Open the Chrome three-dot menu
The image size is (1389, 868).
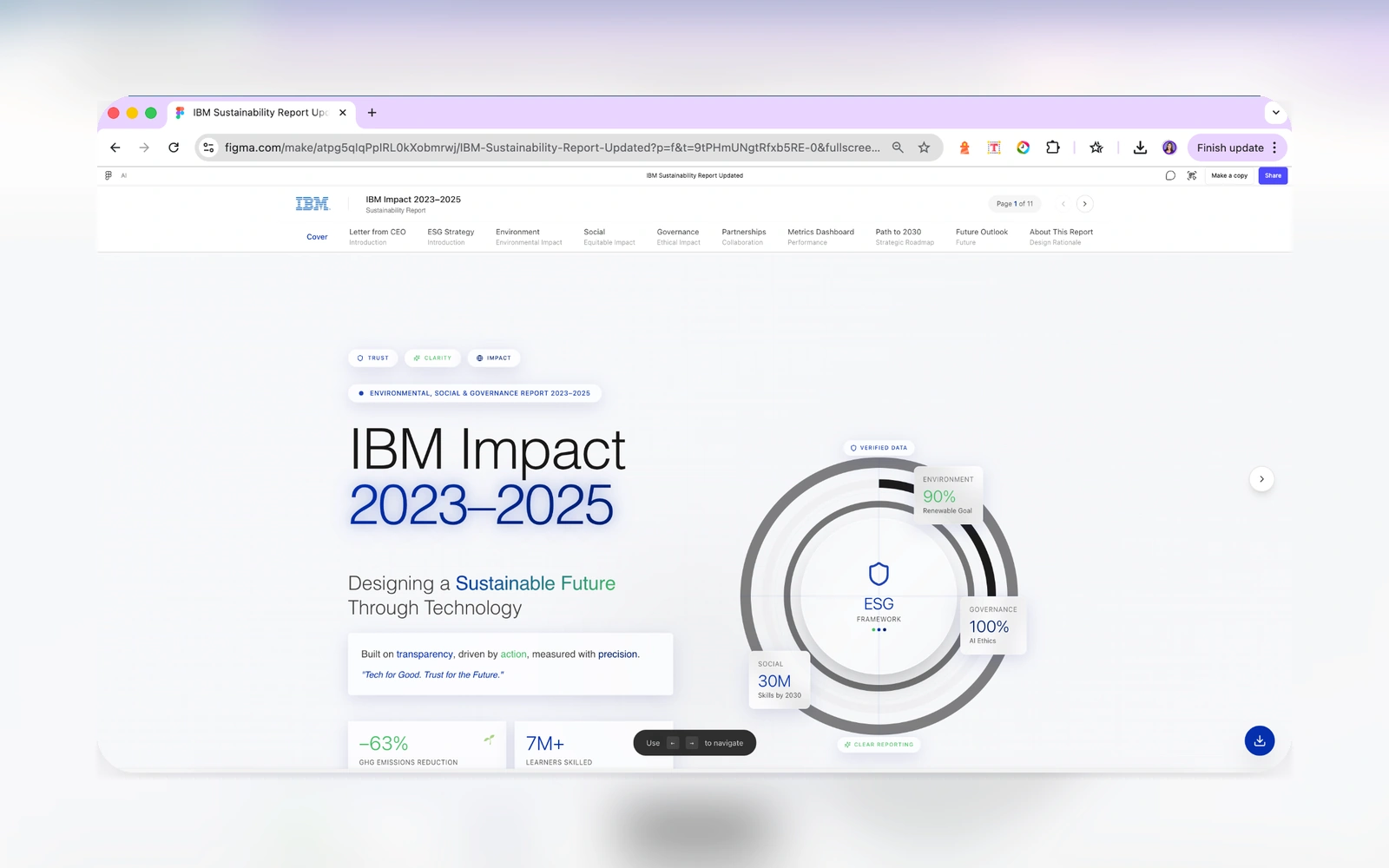[x=1274, y=148]
